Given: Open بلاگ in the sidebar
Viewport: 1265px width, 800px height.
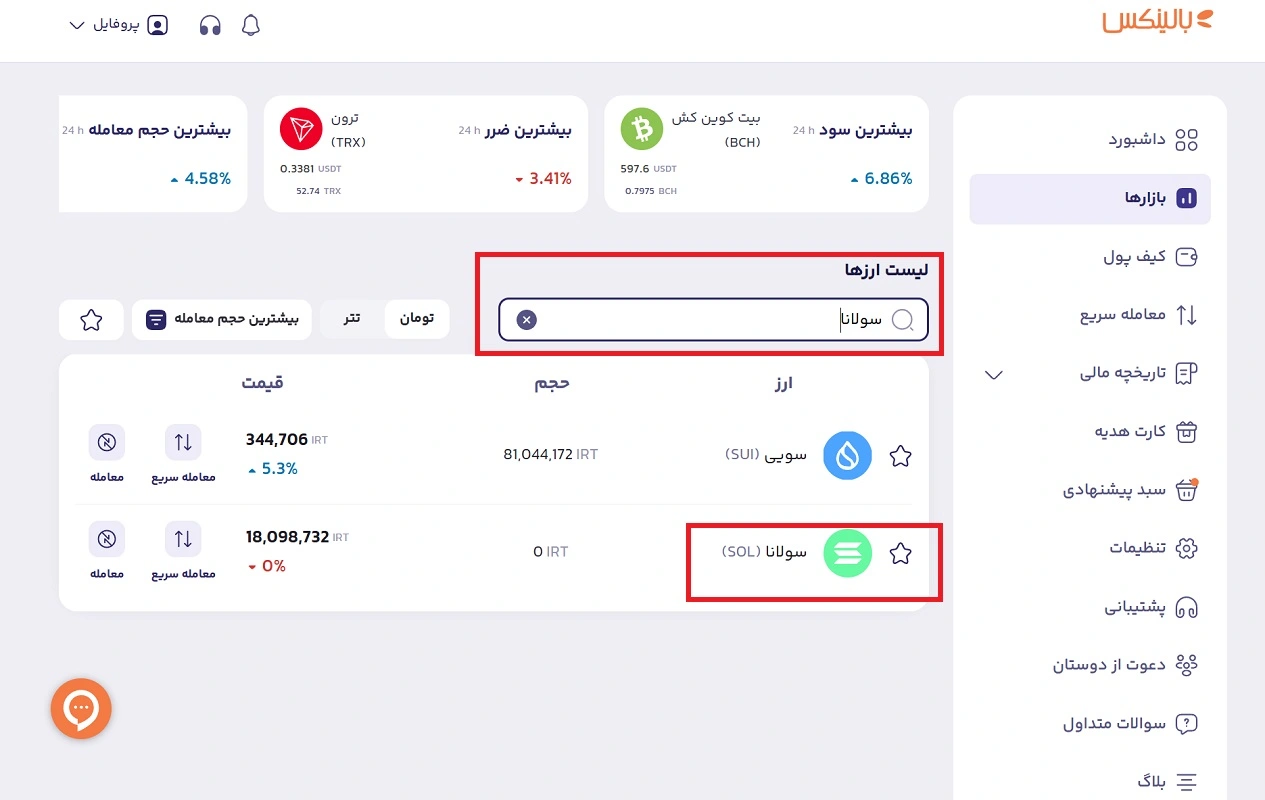Looking at the screenshot, I should pos(1090,782).
